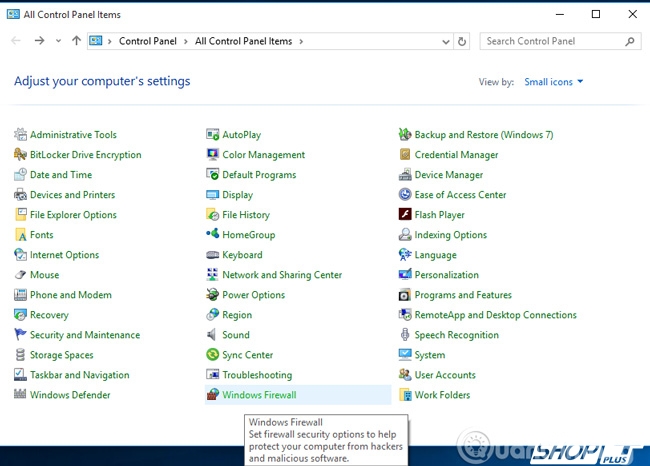
Task: Click the HomeGroup icon
Action: [212, 235]
